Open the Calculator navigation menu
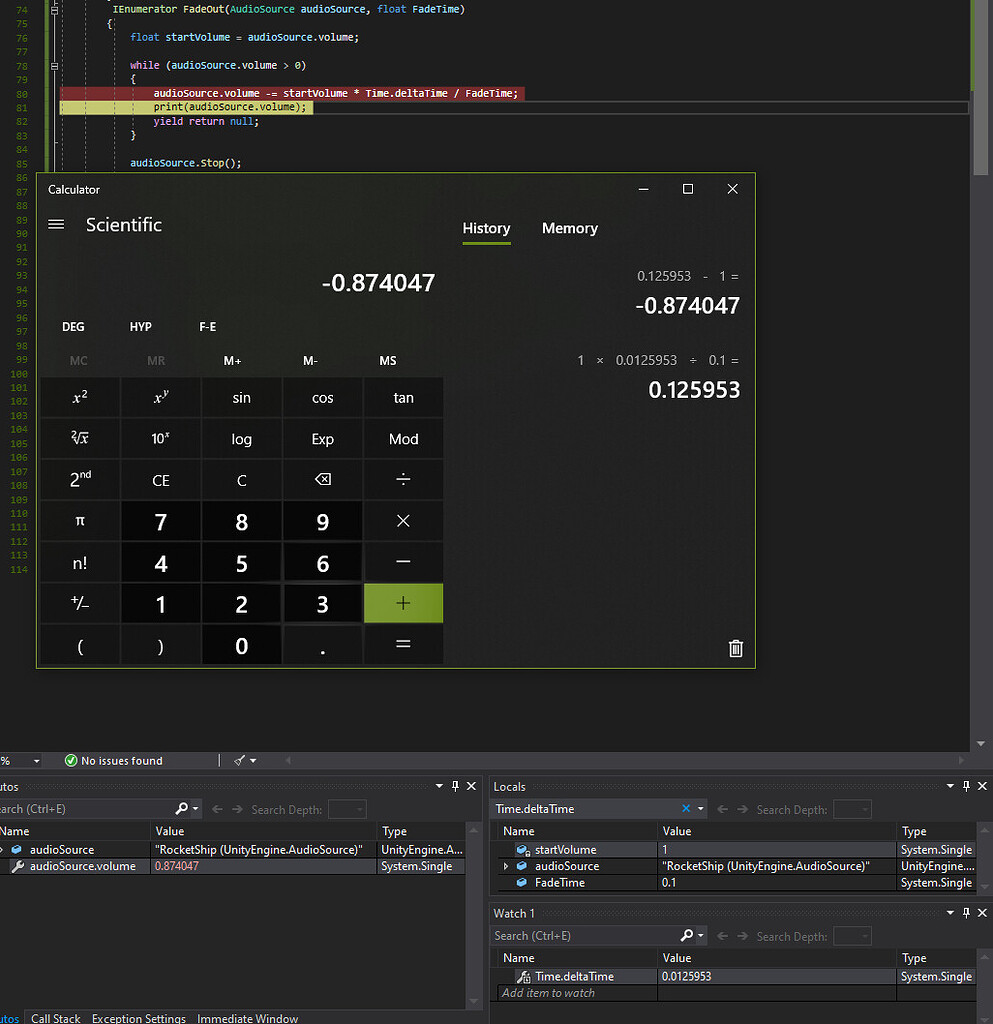 [56, 224]
